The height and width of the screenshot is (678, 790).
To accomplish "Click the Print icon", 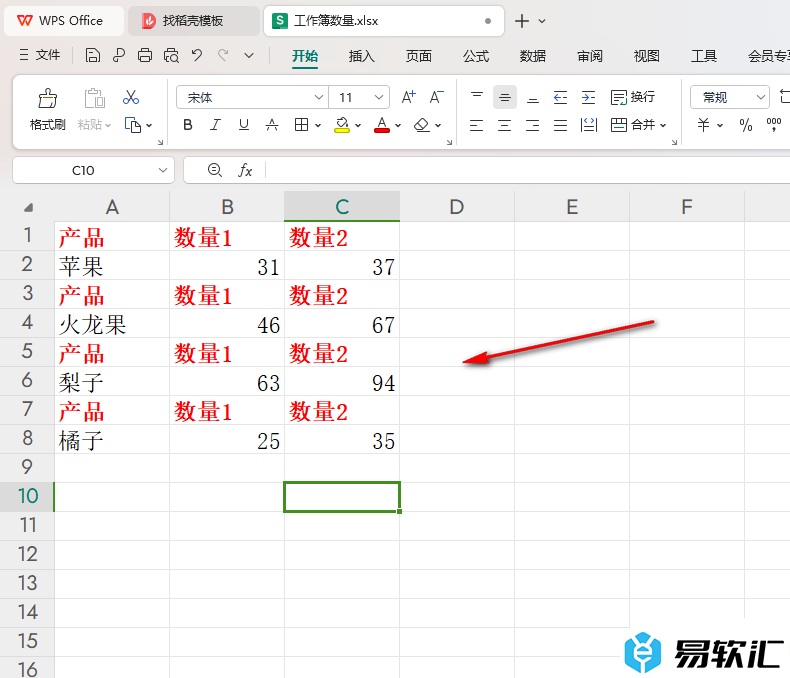I will coord(145,55).
